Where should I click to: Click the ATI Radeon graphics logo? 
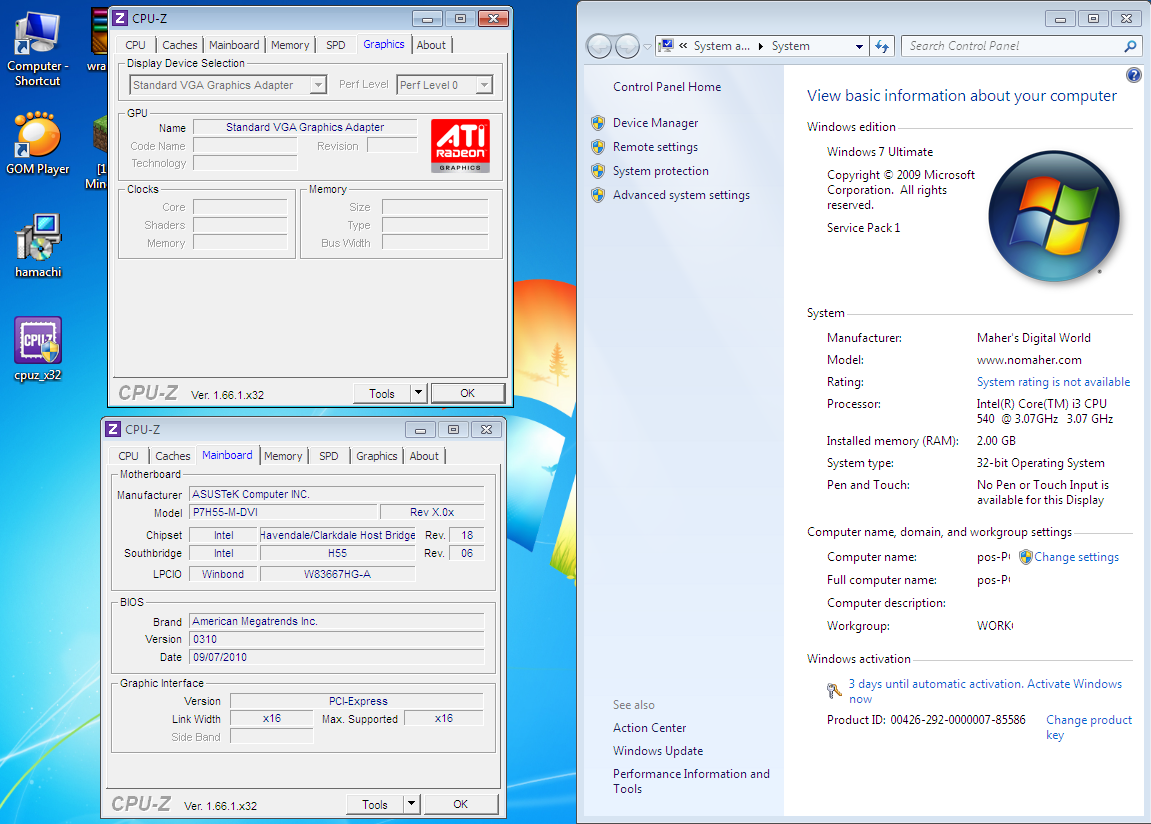[460, 145]
